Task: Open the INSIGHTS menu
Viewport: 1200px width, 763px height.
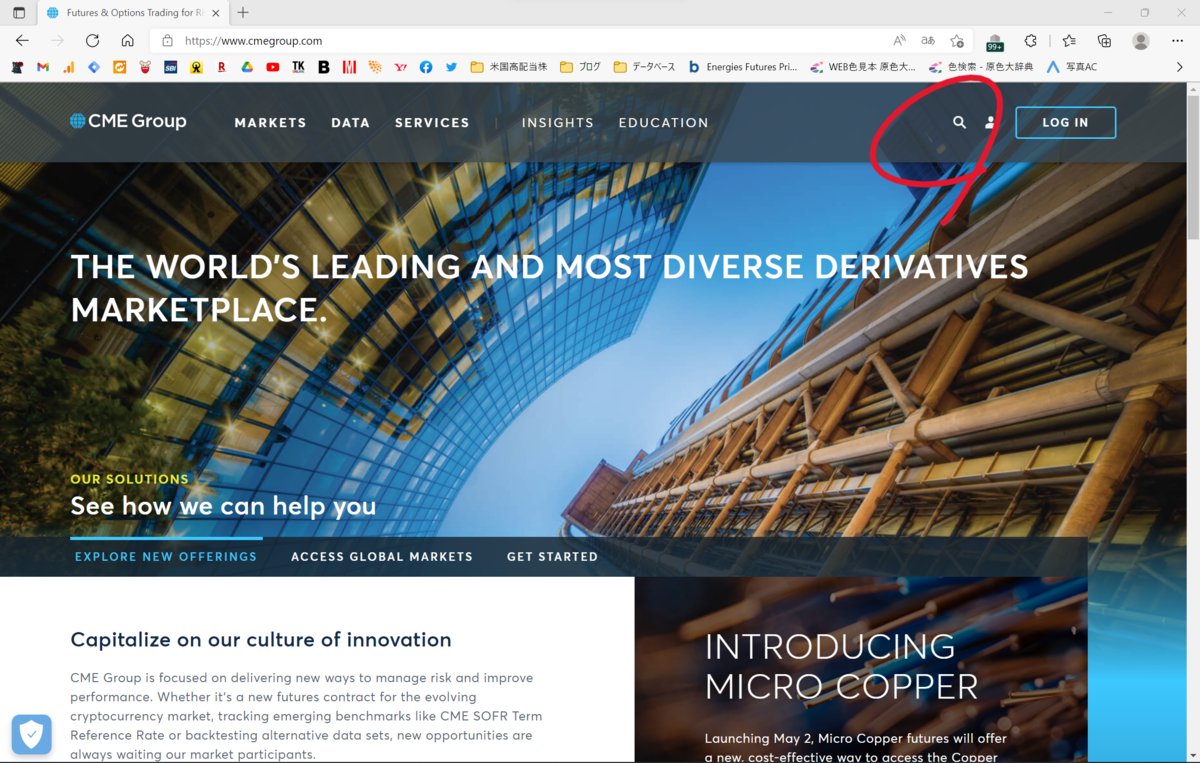Action: 558,122
